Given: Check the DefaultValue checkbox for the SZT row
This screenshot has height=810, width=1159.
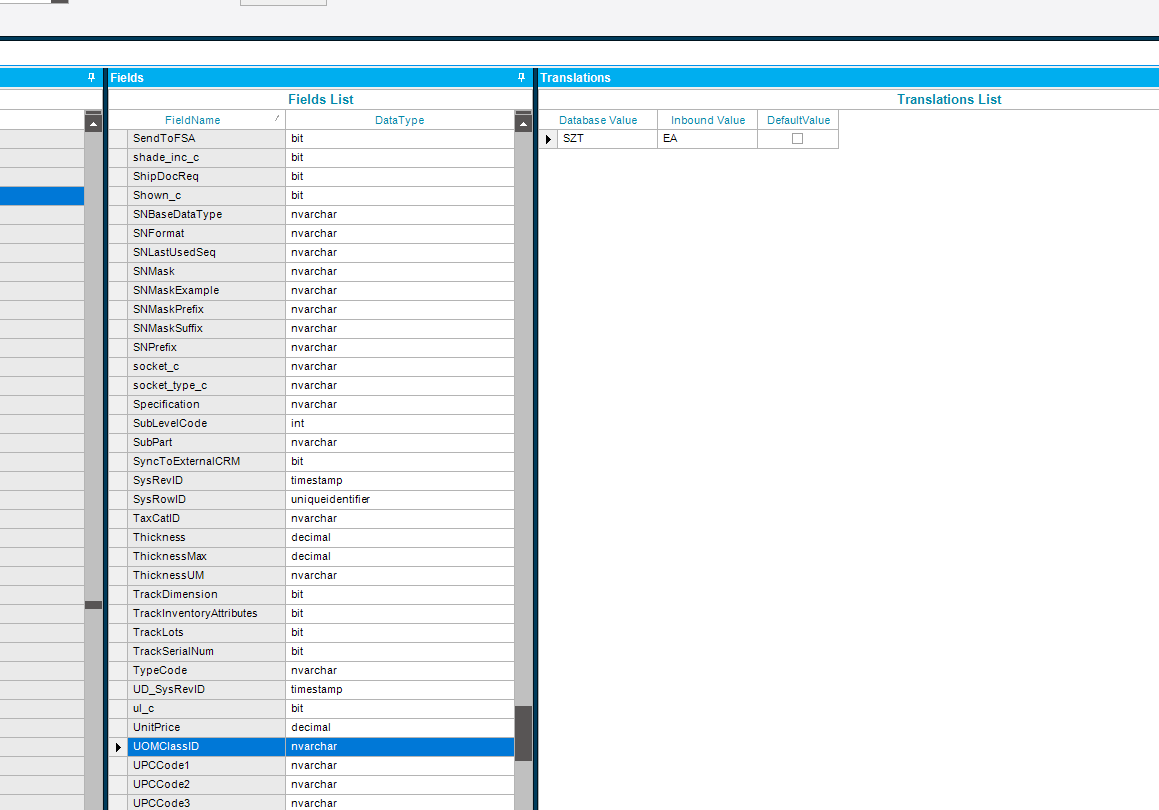Looking at the screenshot, I should pyautogui.click(x=797, y=138).
